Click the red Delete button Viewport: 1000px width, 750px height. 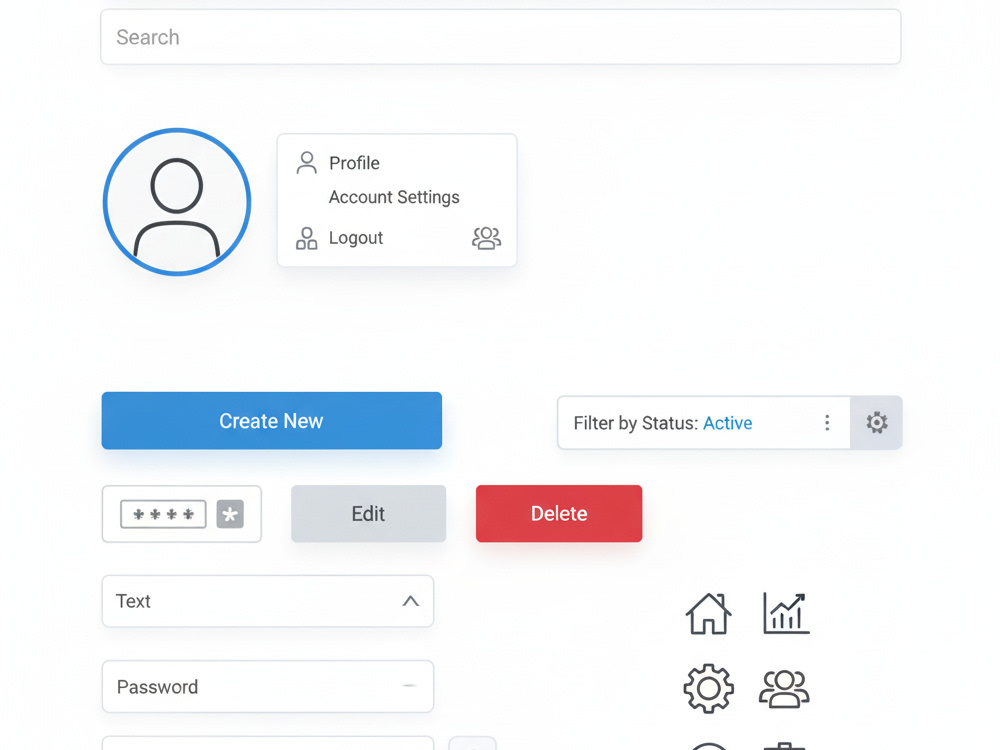(559, 514)
